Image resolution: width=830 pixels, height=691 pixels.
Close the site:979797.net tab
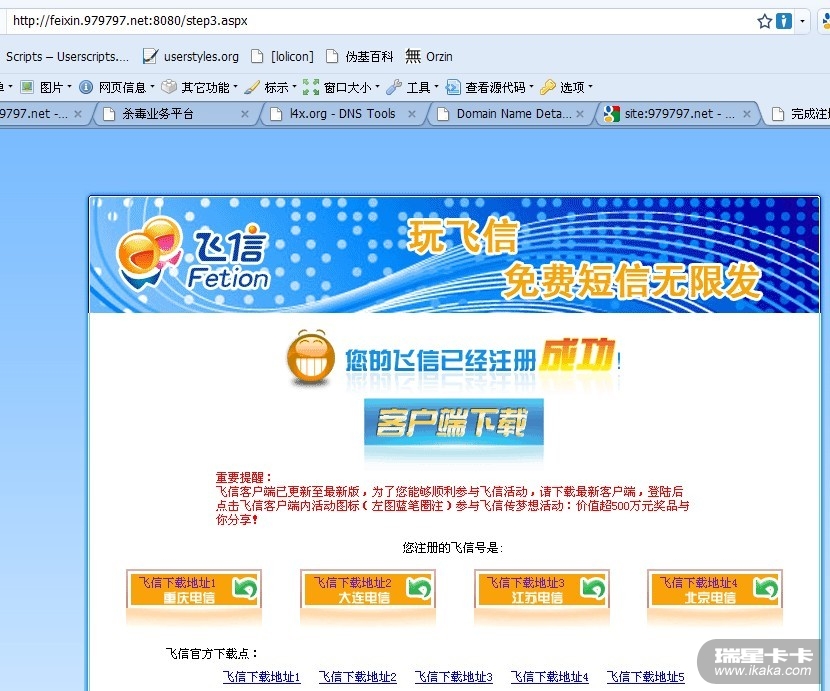746,114
